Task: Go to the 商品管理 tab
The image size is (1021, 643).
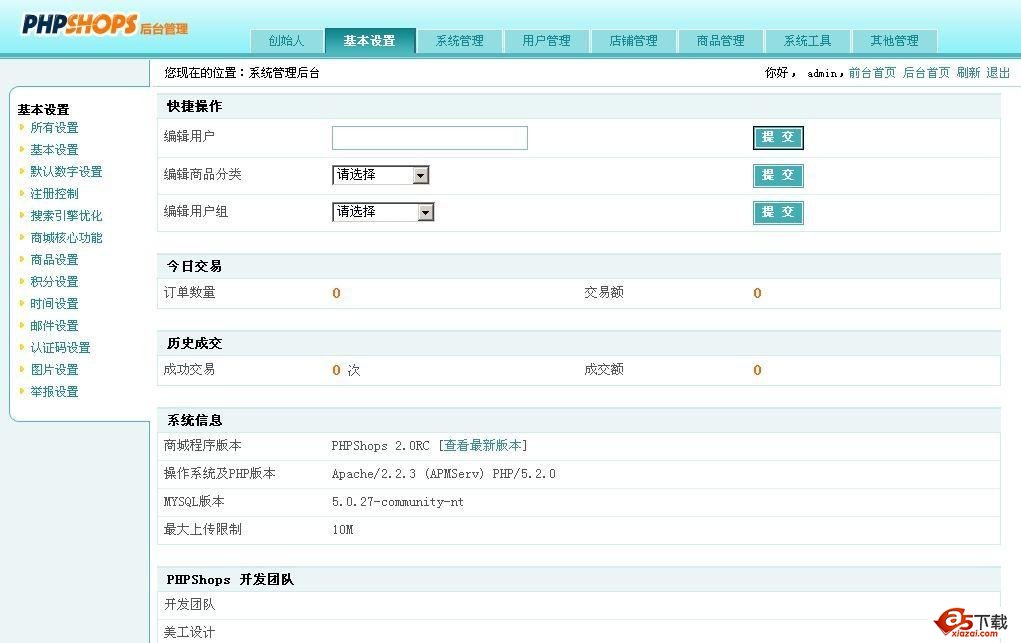Action: pos(720,41)
